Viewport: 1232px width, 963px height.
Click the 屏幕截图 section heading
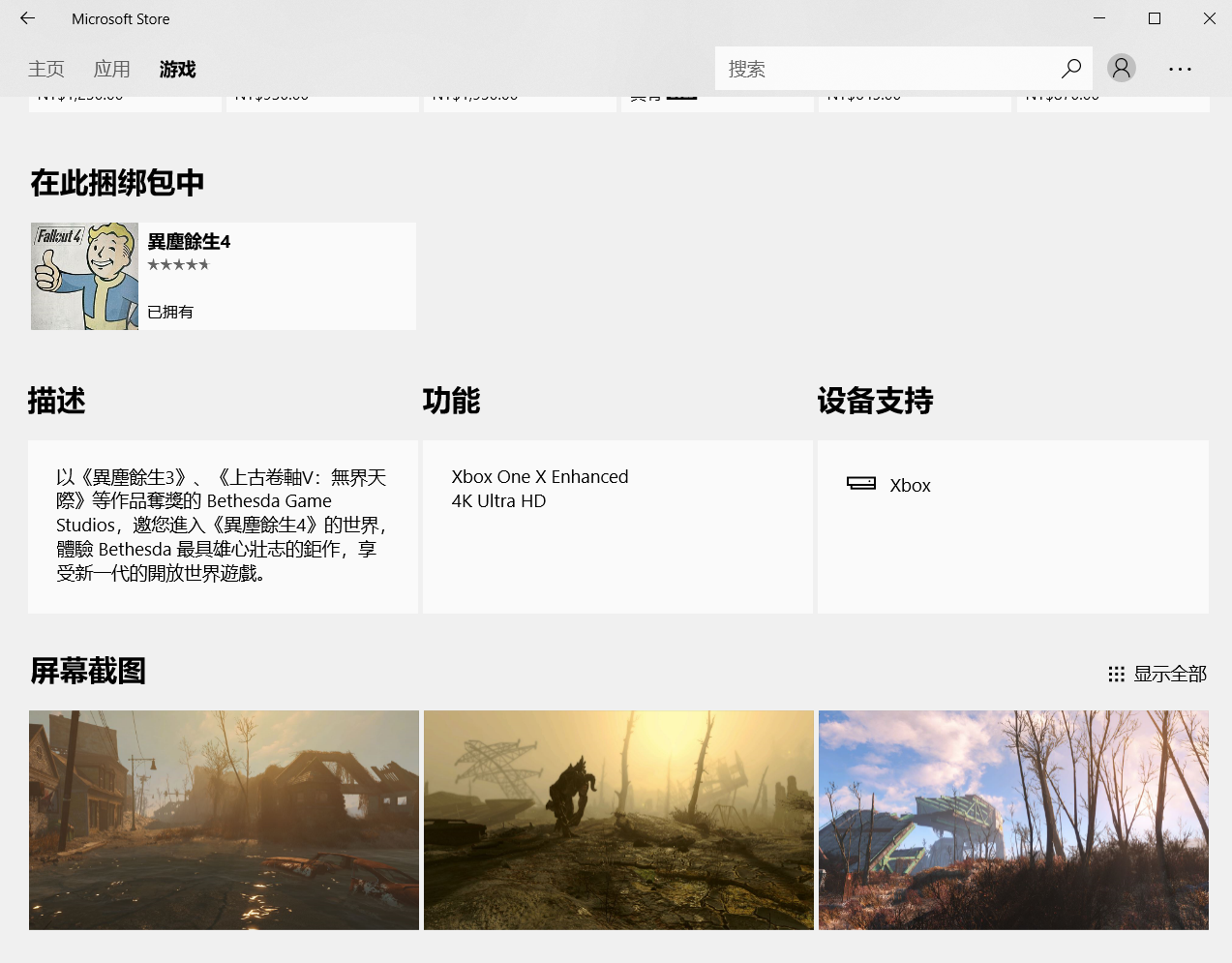88,671
